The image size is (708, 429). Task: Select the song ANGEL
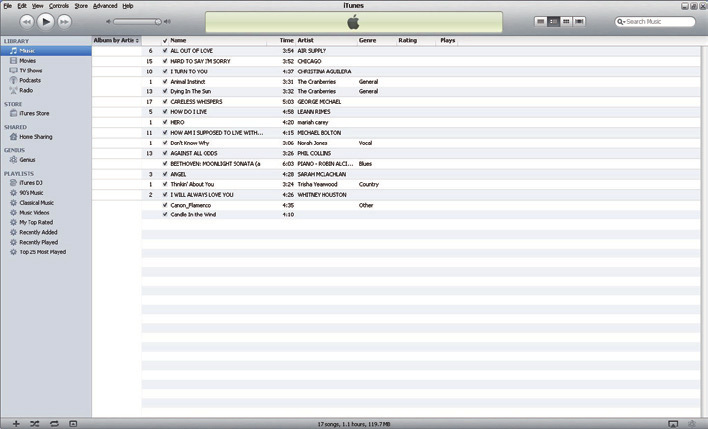tap(178, 174)
